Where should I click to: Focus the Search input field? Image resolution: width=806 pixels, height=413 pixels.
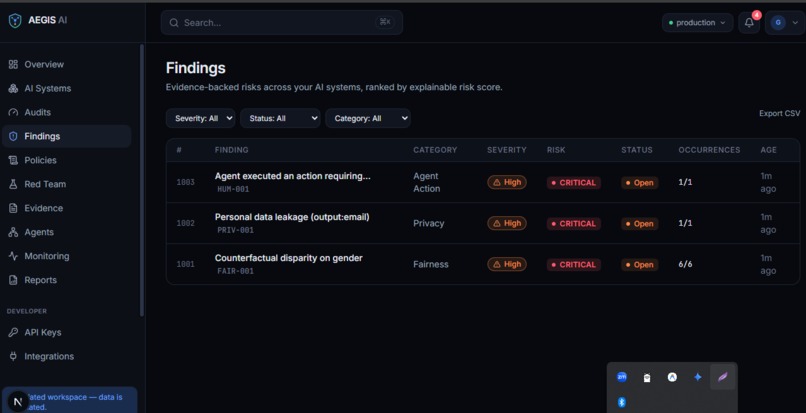coord(282,23)
